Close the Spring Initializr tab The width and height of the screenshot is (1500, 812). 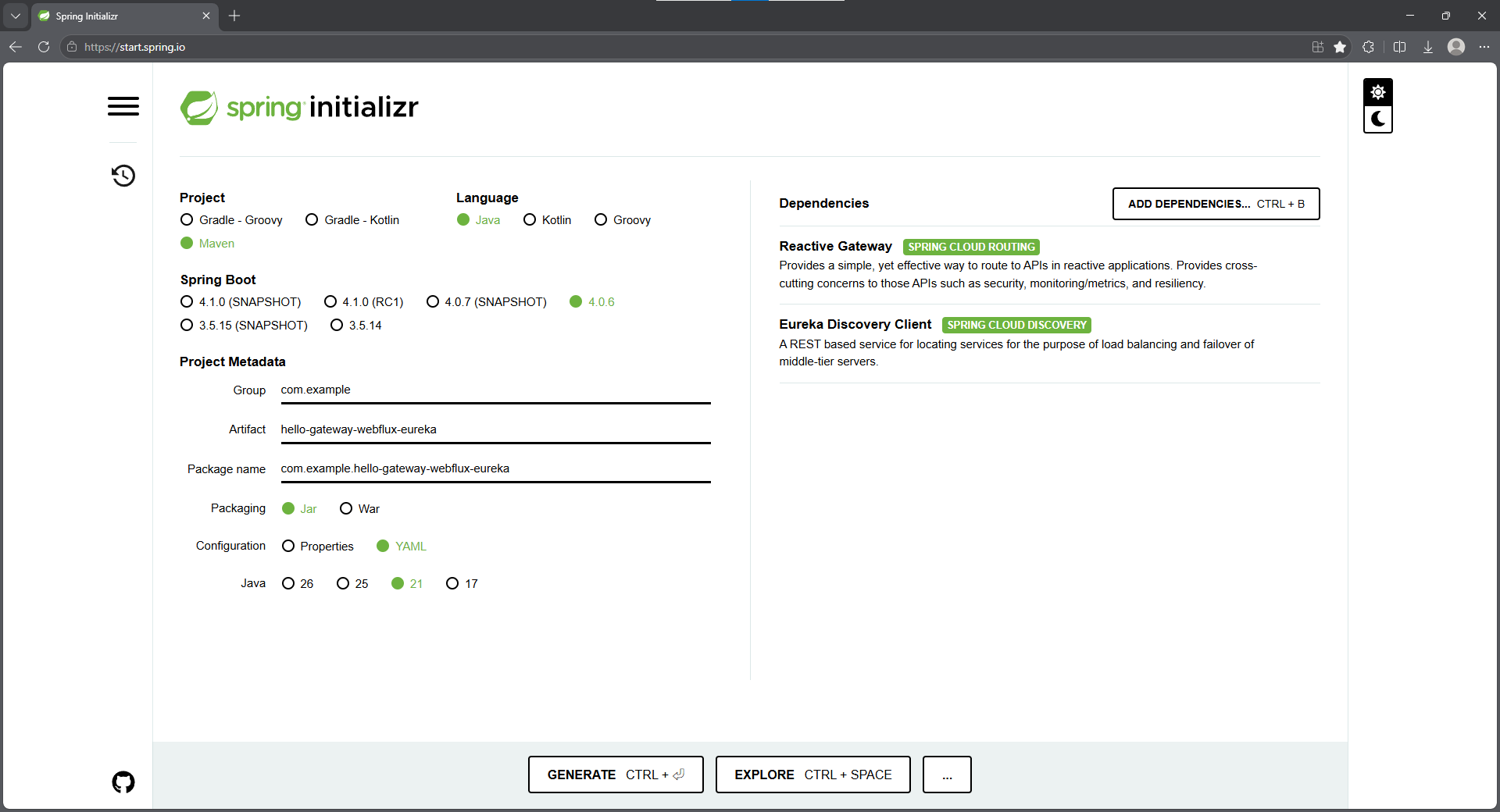[206, 16]
